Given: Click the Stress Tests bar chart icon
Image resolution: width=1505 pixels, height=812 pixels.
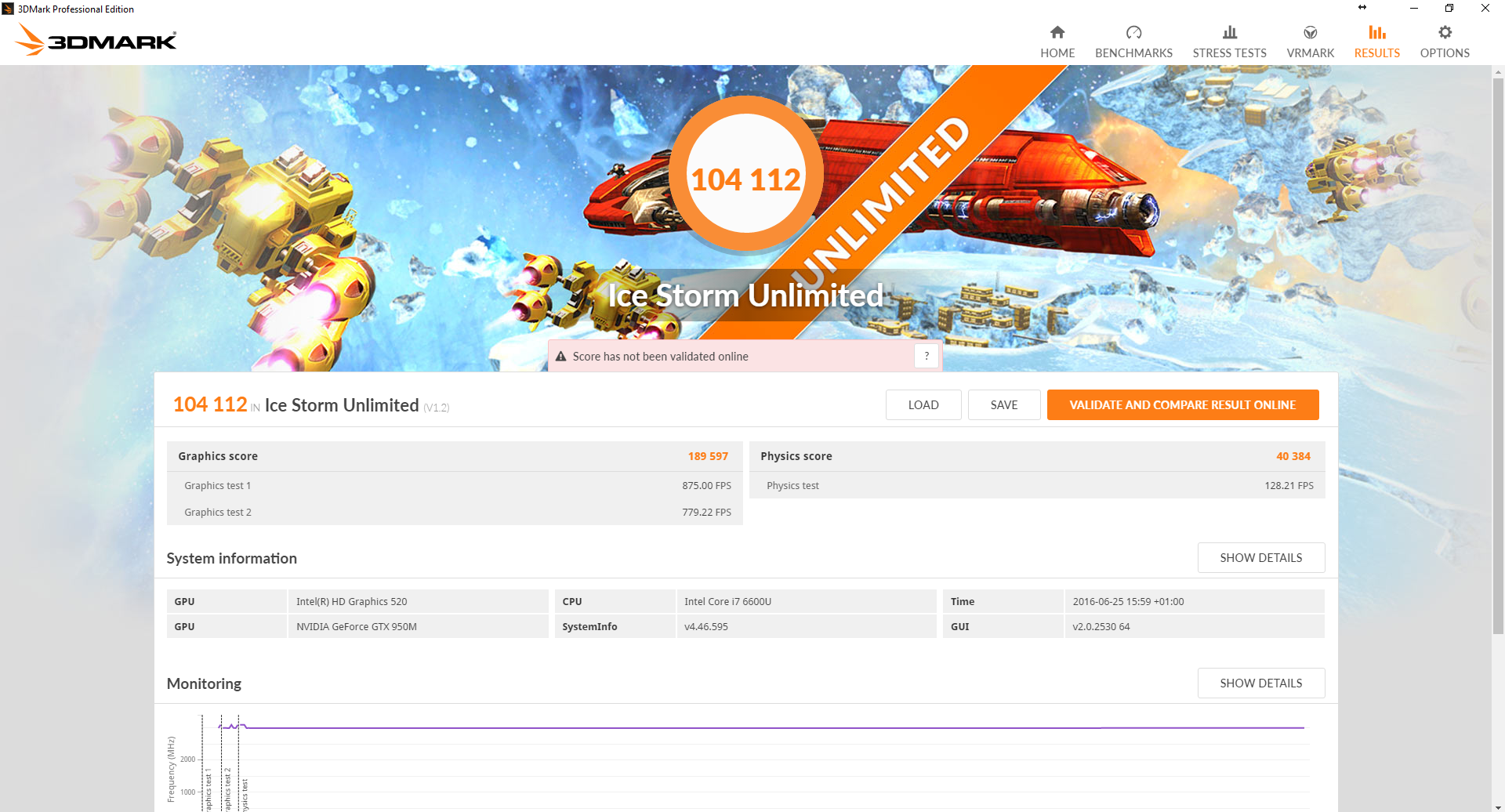Looking at the screenshot, I should click(1229, 32).
